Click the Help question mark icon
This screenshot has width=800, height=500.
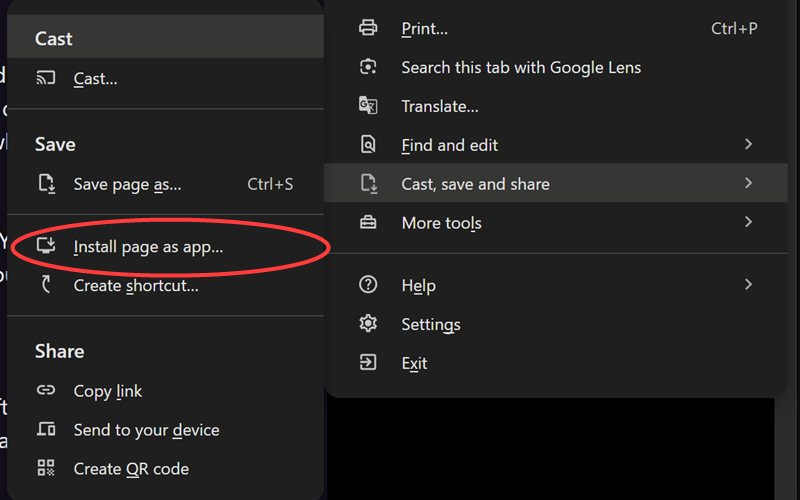click(x=368, y=285)
